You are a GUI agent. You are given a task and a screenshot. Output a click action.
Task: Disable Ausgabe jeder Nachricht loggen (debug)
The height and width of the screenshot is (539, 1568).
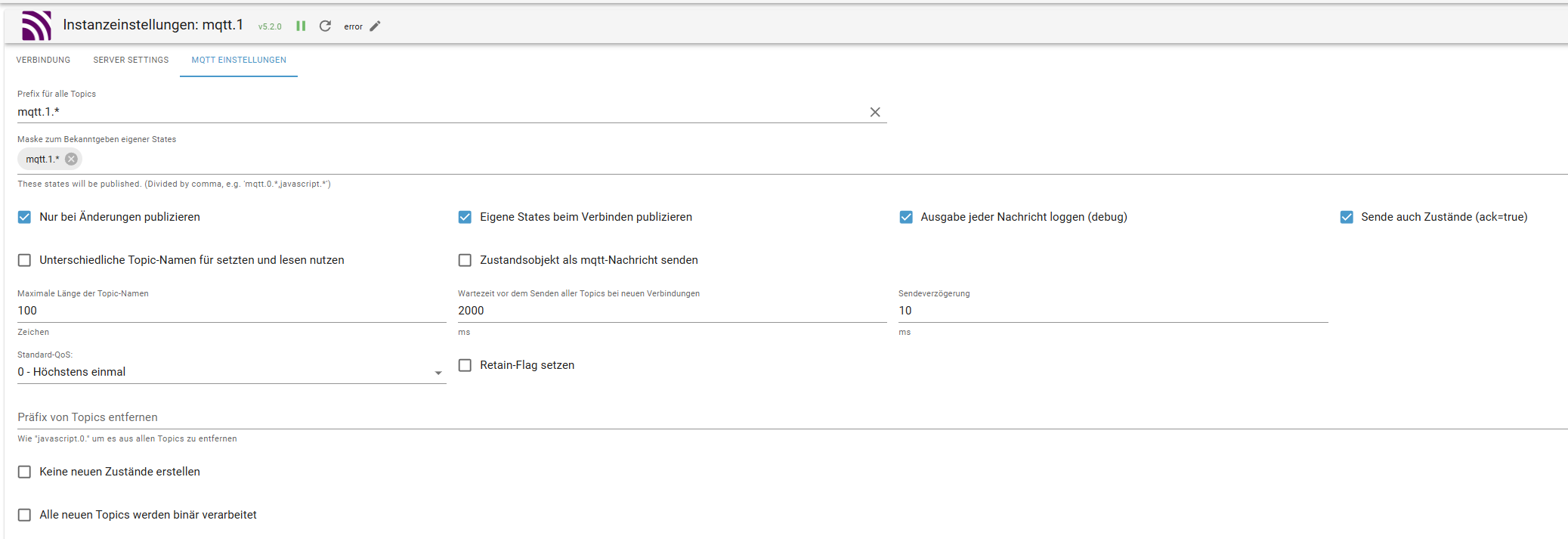click(x=906, y=217)
